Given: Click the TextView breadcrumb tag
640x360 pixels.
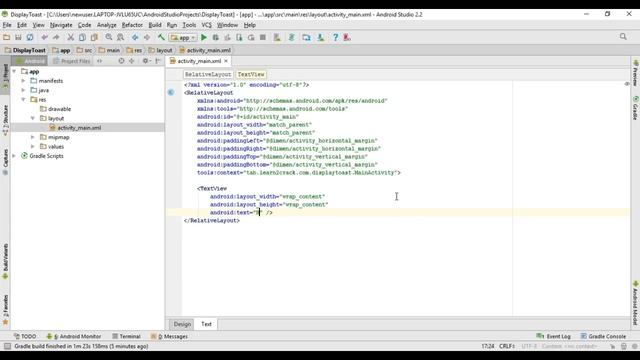Looking at the screenshot, I should coord(251,74).
